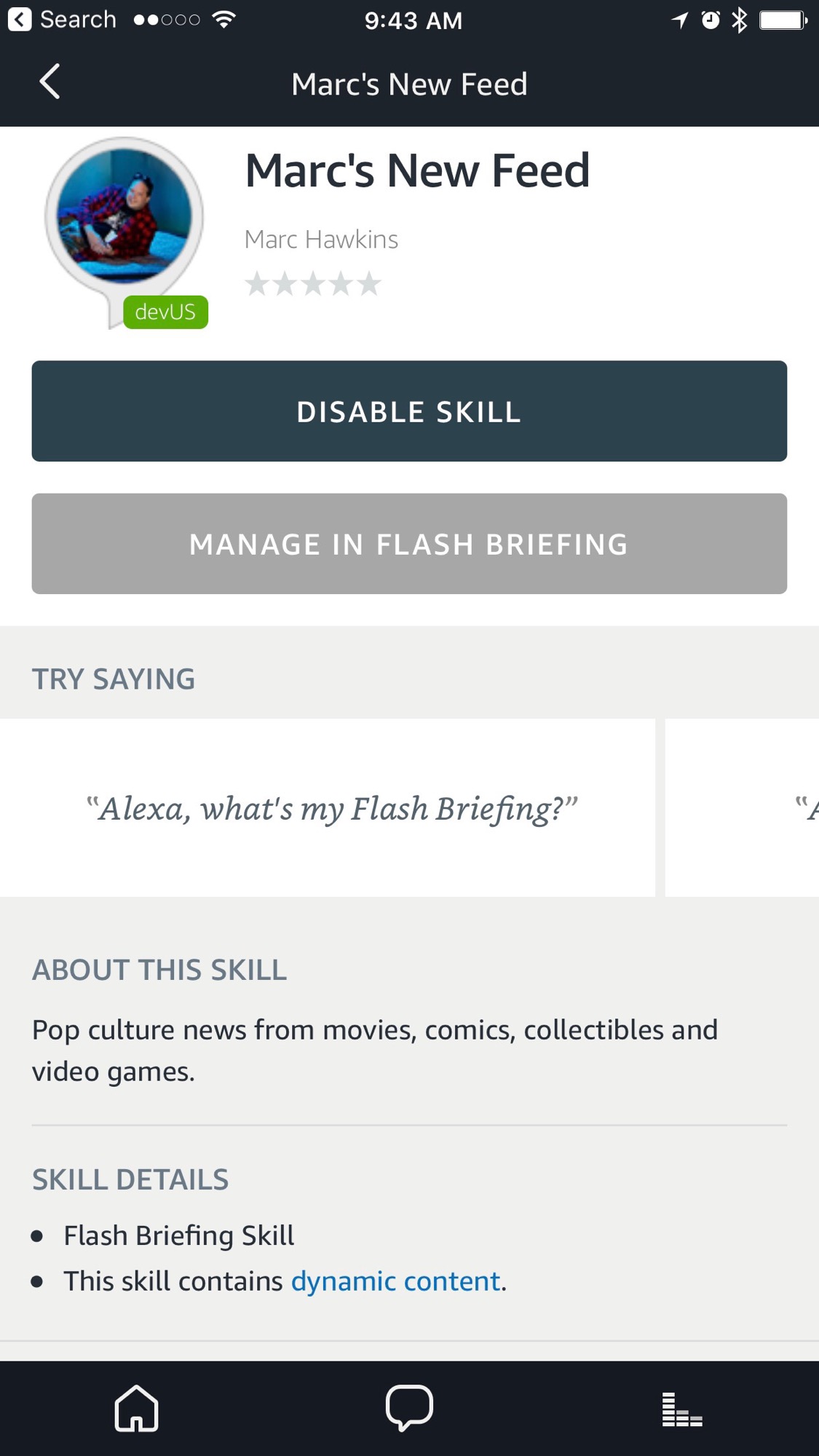The image size is (819, 1456).
Task: Open the music equalizer bars tab
Action: click(x=682, y=1409)
